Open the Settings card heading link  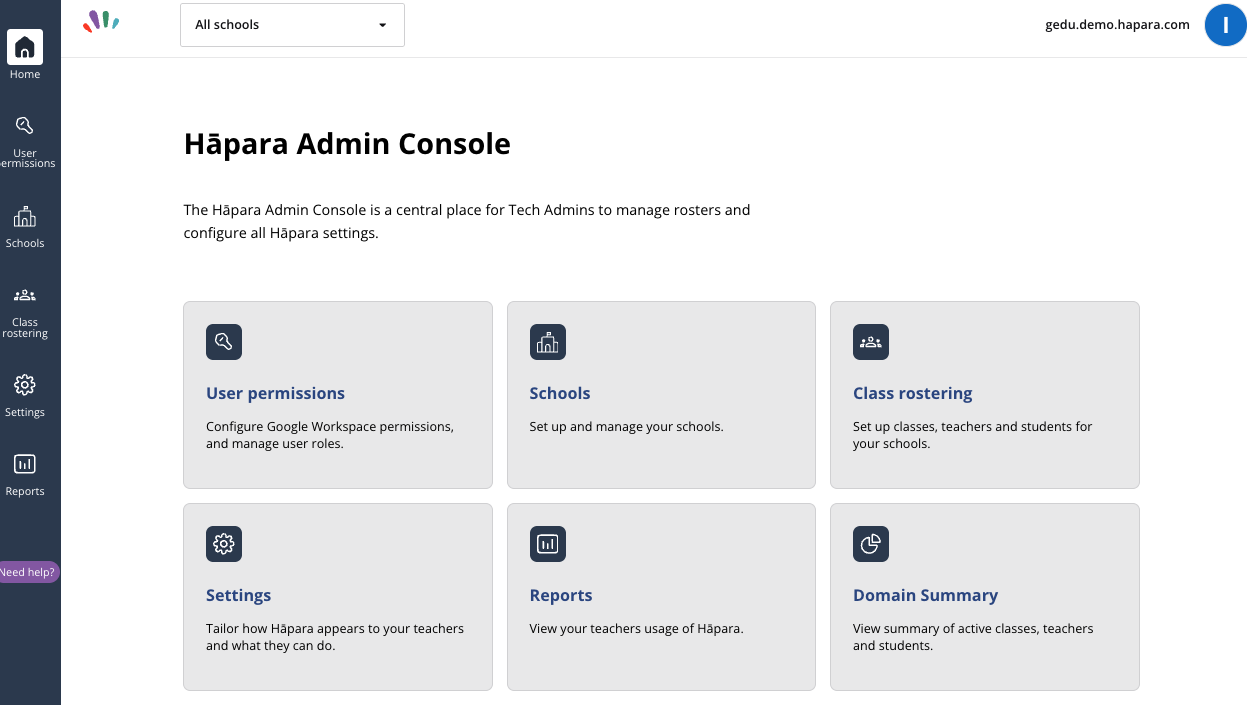(238, 595)
